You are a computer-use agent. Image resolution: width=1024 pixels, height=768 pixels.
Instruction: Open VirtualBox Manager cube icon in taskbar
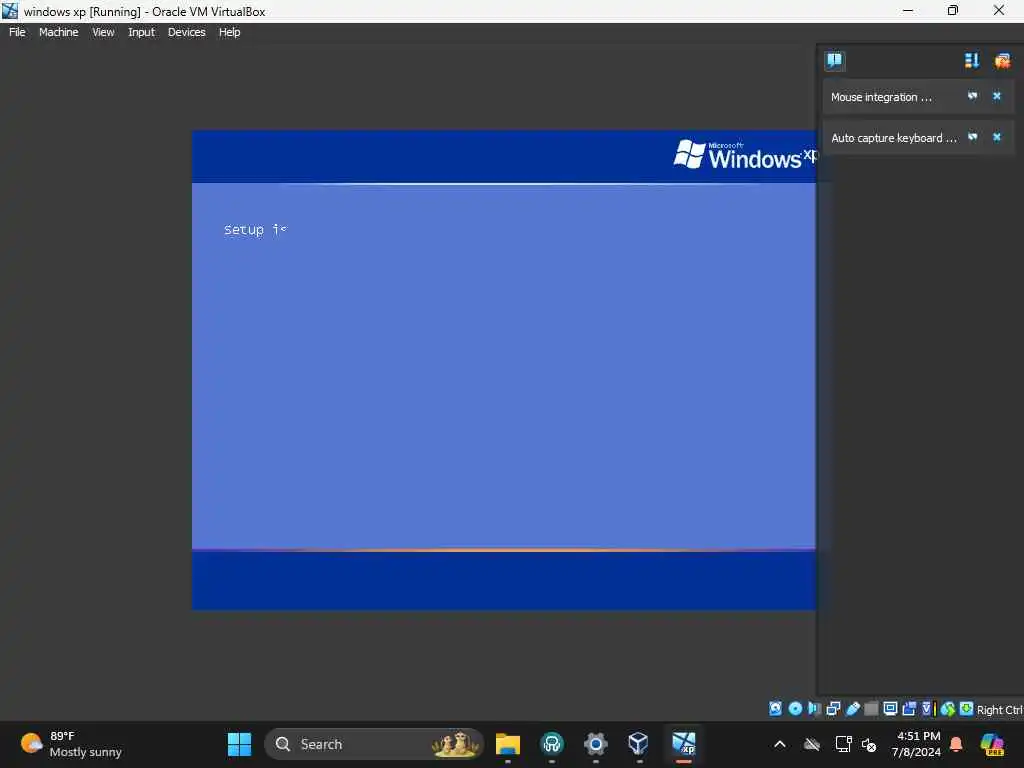click(x=638, y=744)
